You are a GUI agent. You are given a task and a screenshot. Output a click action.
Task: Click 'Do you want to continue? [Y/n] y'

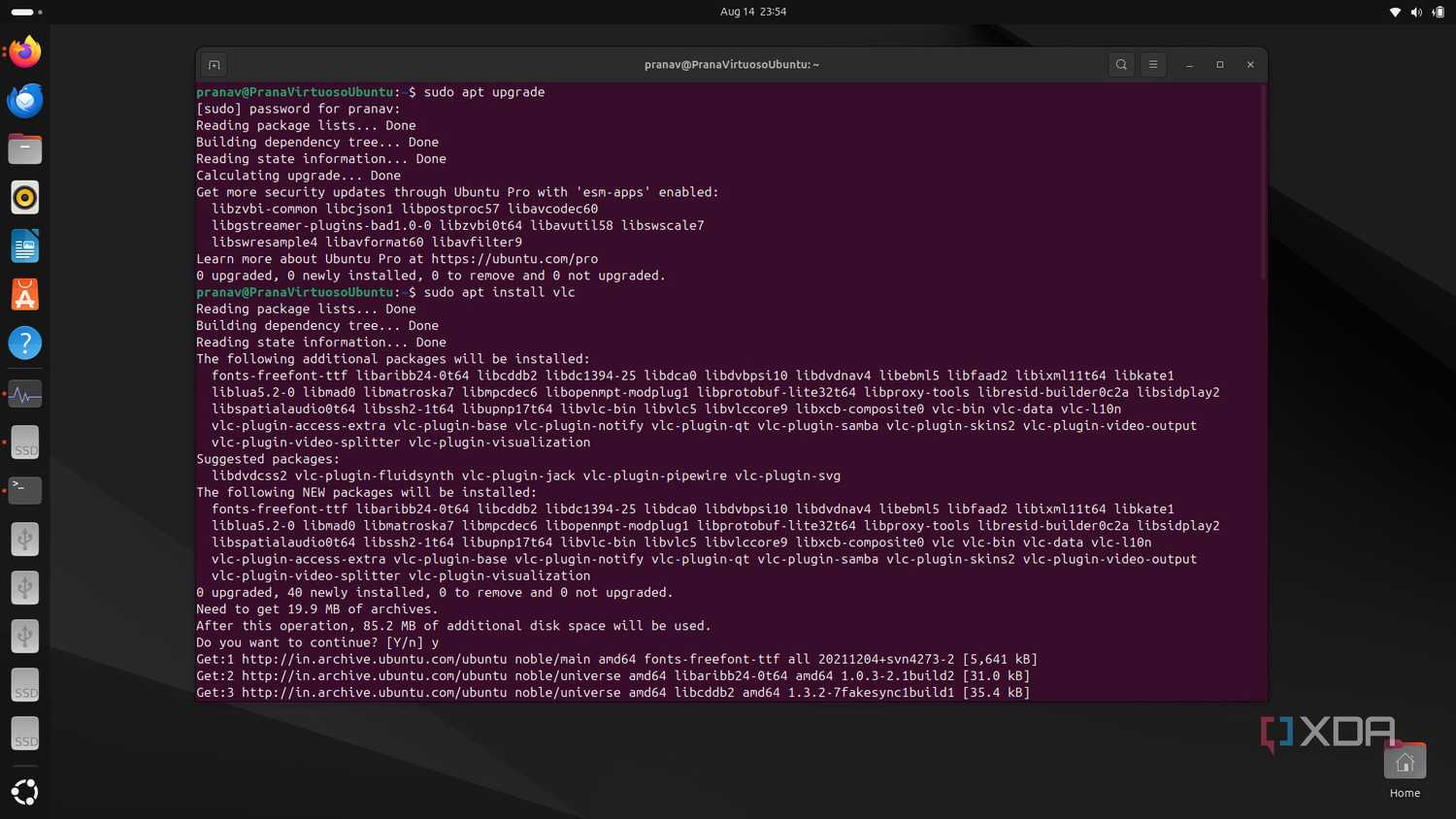(x=317, y=642)
